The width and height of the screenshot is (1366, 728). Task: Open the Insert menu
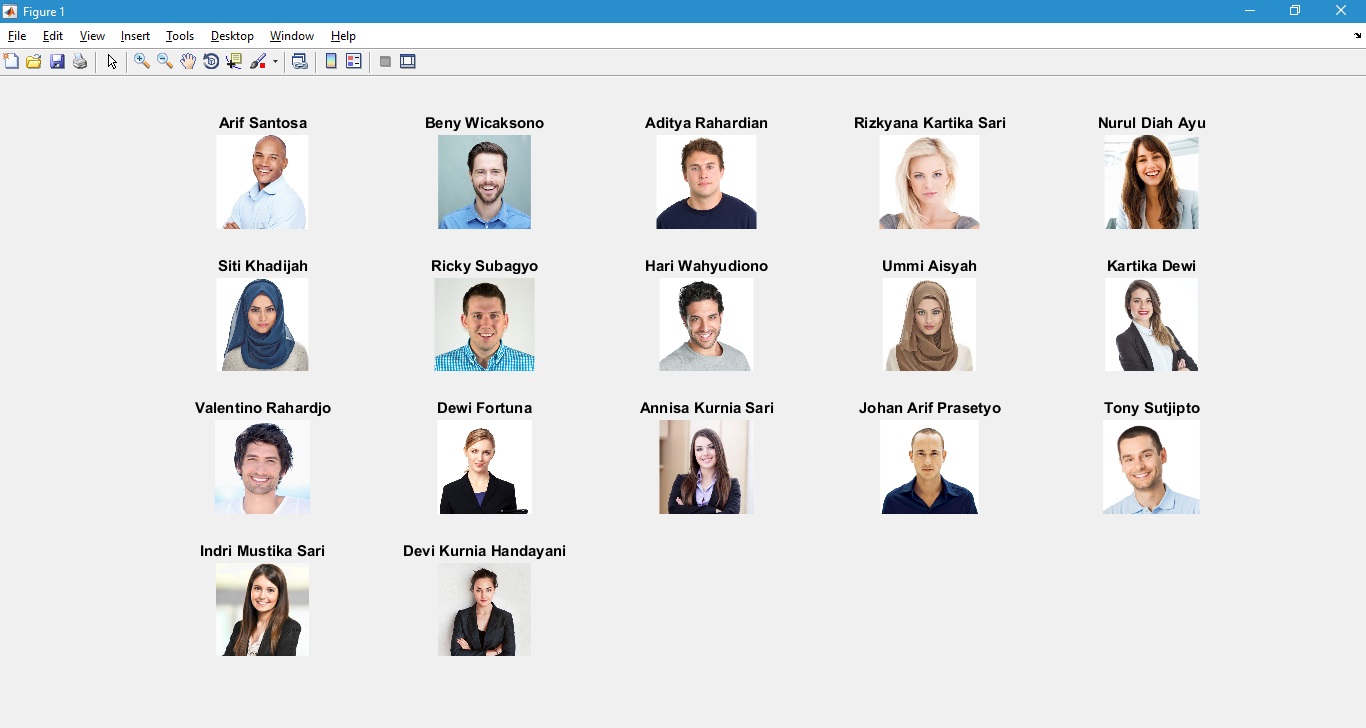135,36
